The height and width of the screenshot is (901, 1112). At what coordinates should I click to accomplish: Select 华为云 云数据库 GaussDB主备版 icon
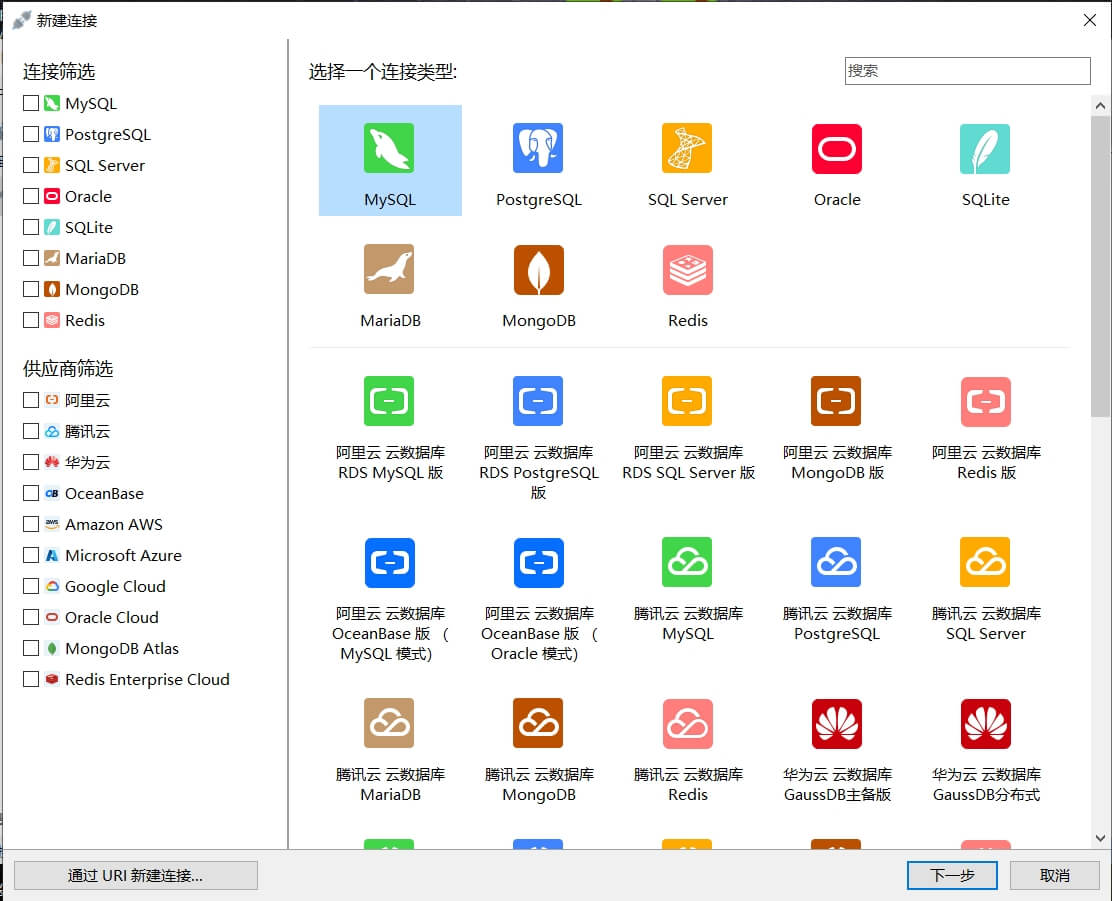(837, 724)
